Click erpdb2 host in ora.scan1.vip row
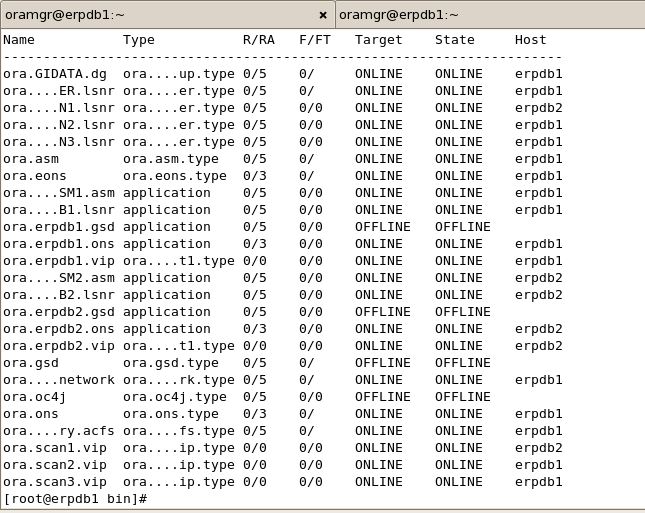This screenshot has width=645, height=513. 538,448
